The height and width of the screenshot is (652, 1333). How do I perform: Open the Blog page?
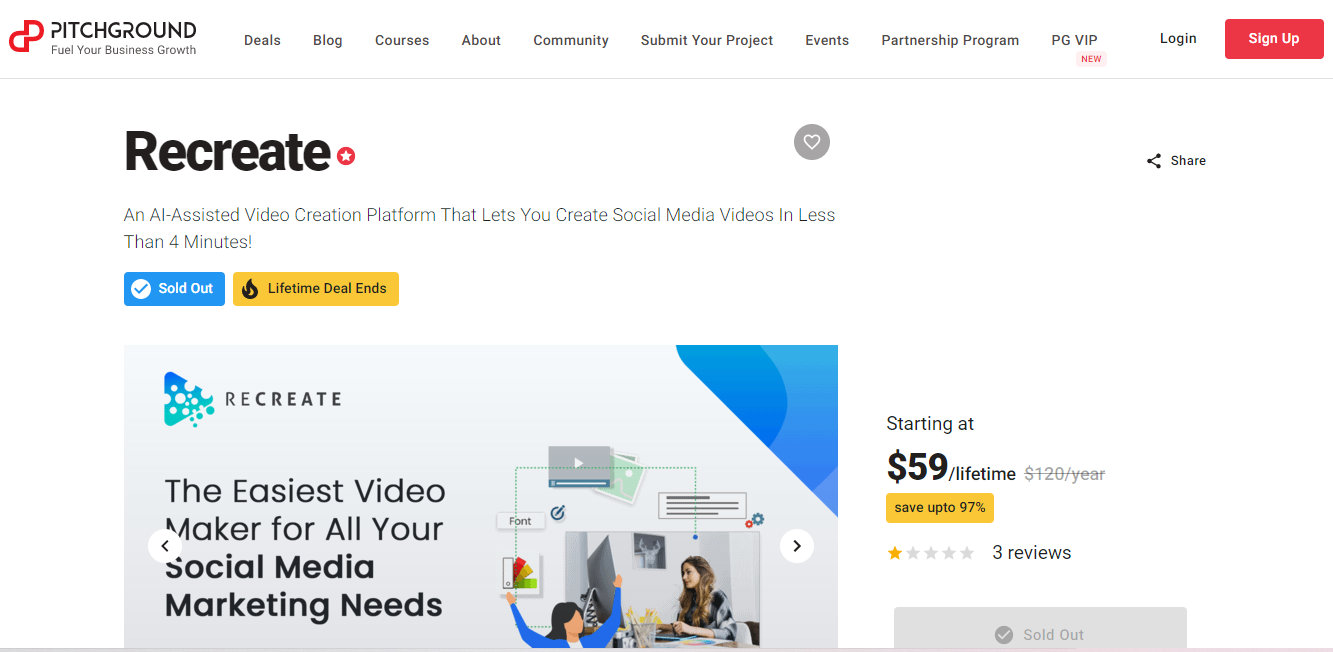tap(328, 40)
